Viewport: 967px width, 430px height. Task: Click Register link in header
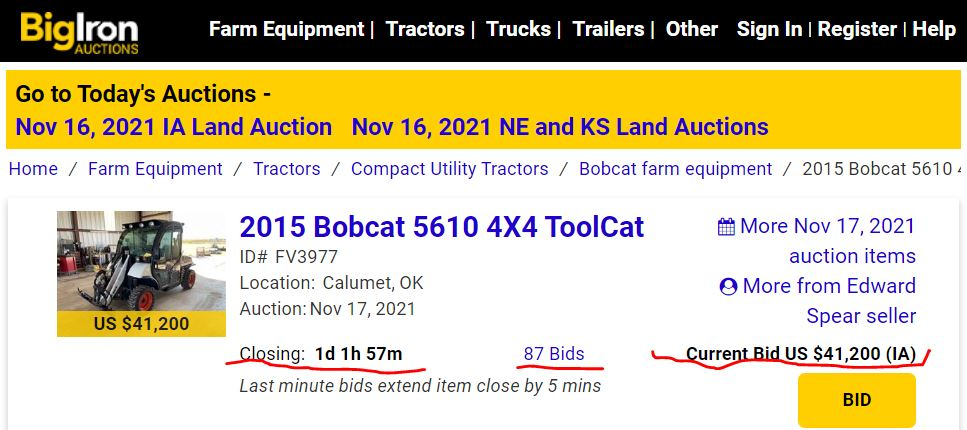[857, 29]
